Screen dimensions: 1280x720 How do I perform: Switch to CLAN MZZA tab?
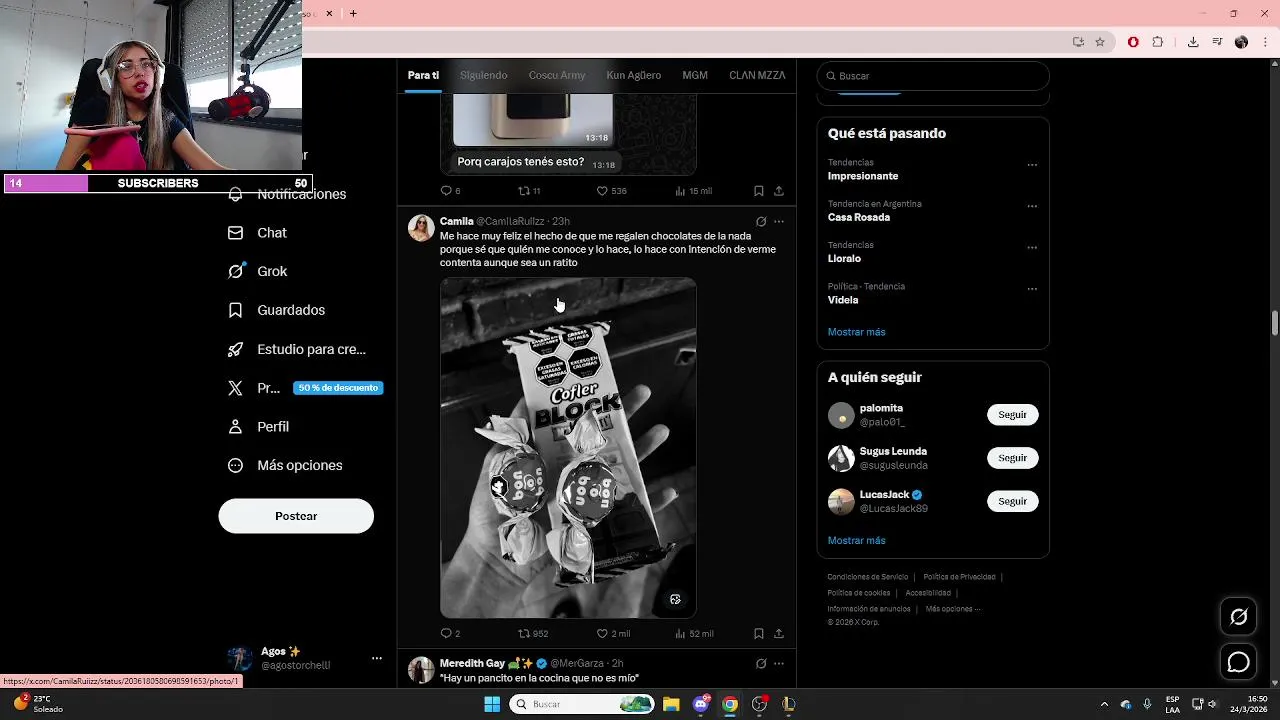coord(757,75)
